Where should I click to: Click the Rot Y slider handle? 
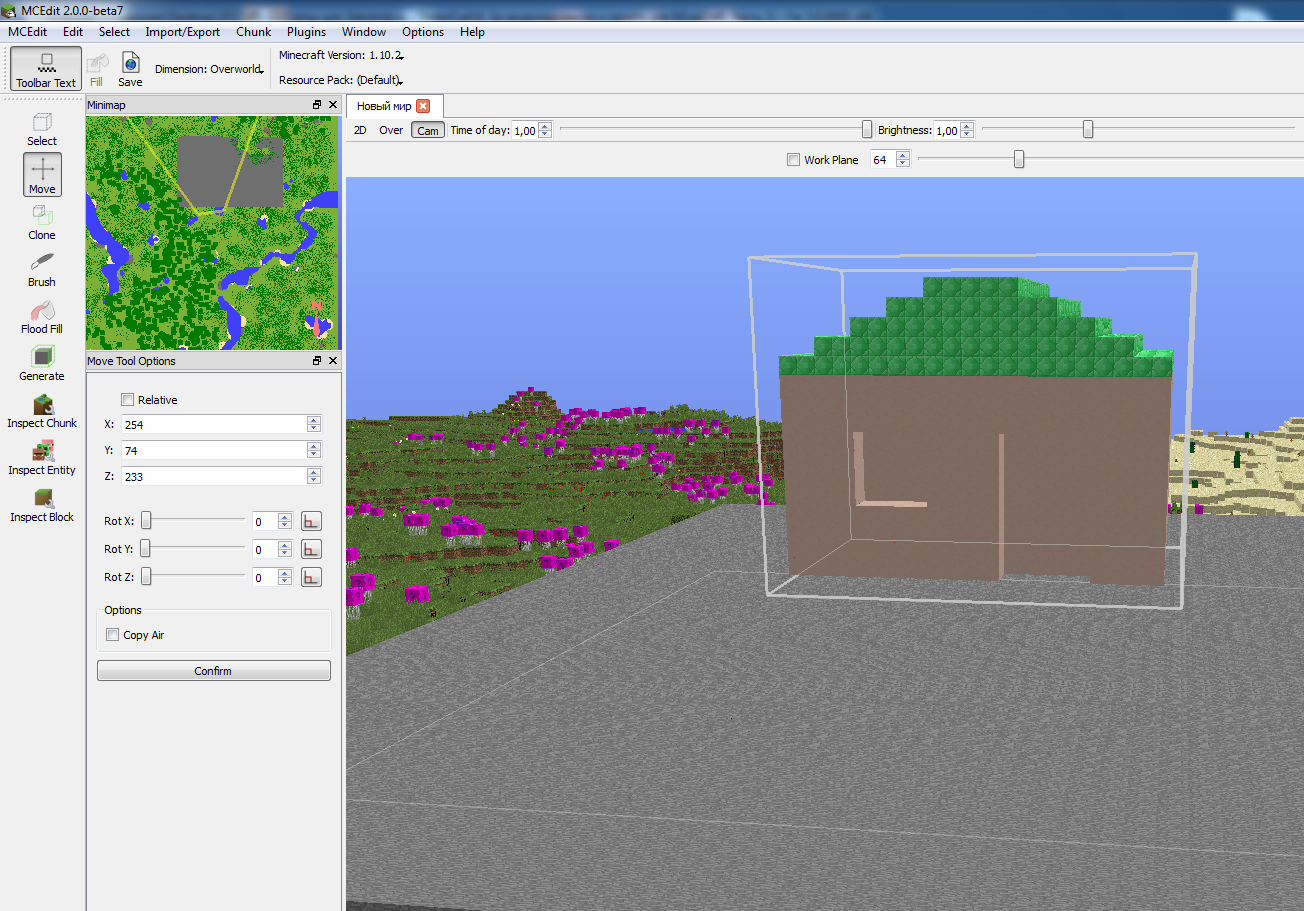pos(146,548)
